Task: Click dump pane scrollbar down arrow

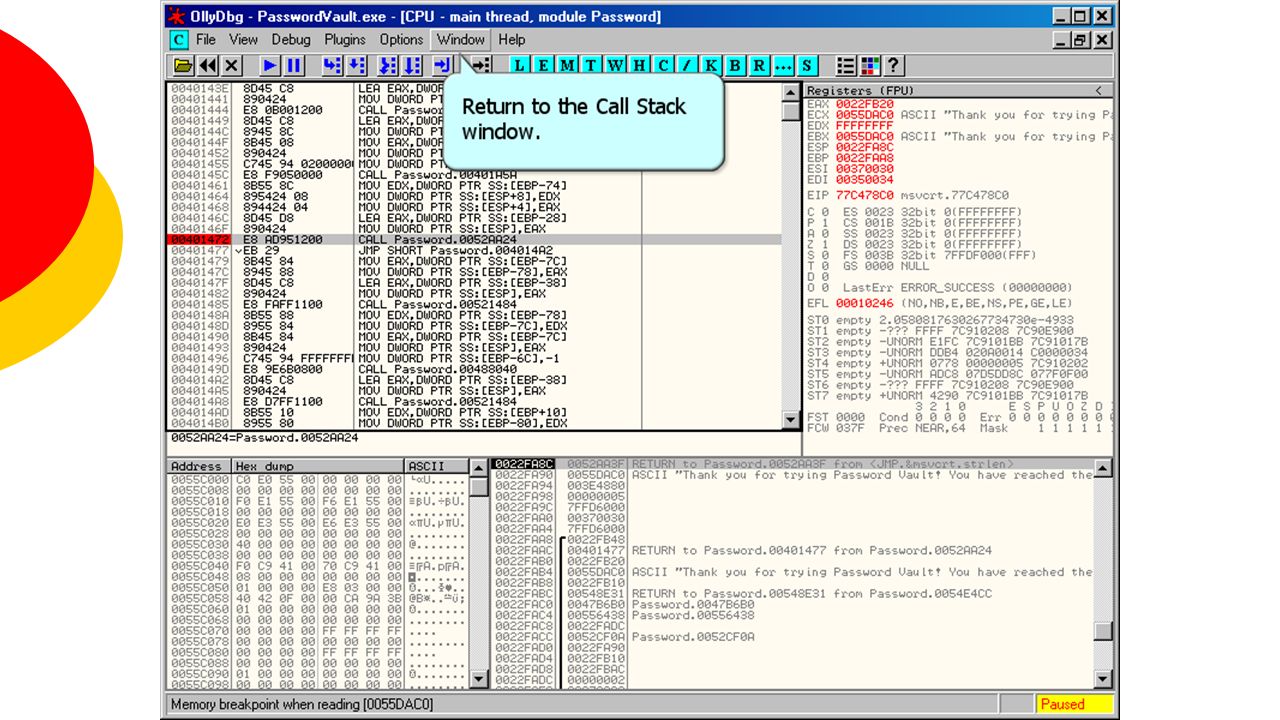Action: (480, 679)
